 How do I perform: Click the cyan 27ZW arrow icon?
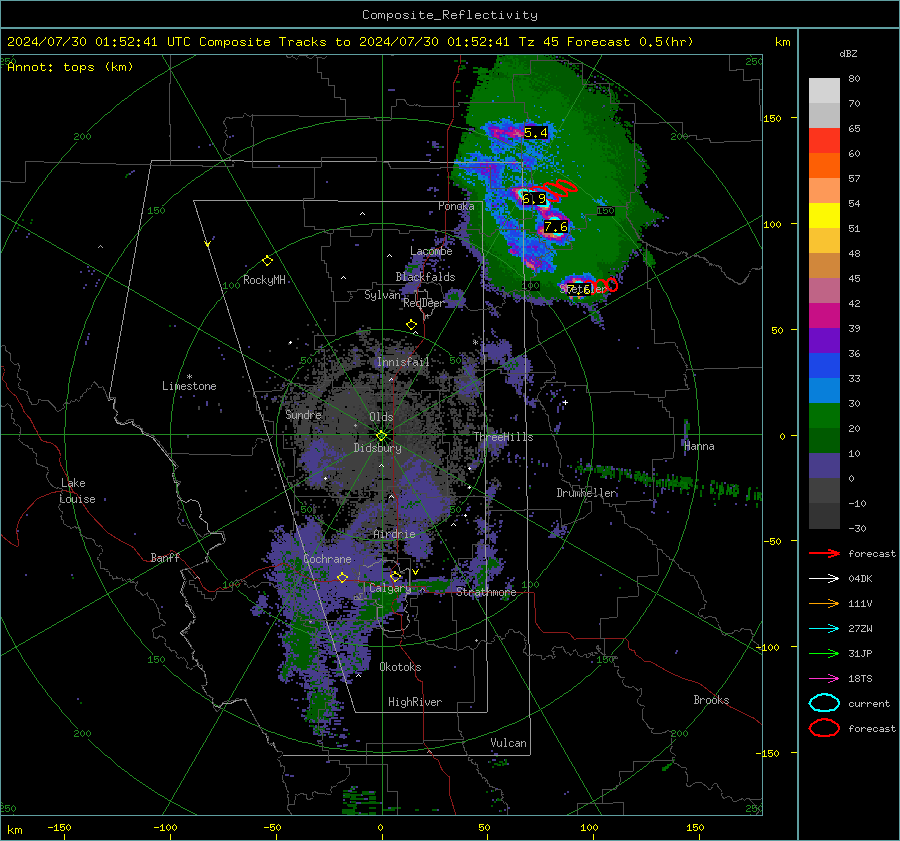point(824,629)
